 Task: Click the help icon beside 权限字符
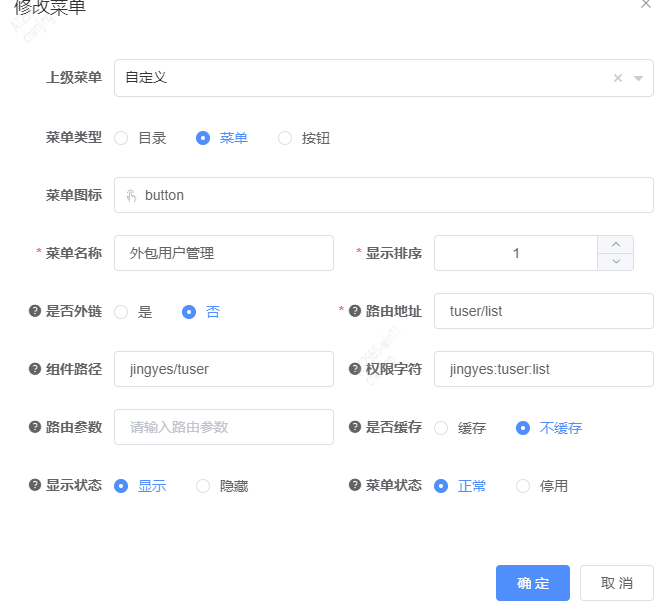pyautogui.click(x=355, y=368)
